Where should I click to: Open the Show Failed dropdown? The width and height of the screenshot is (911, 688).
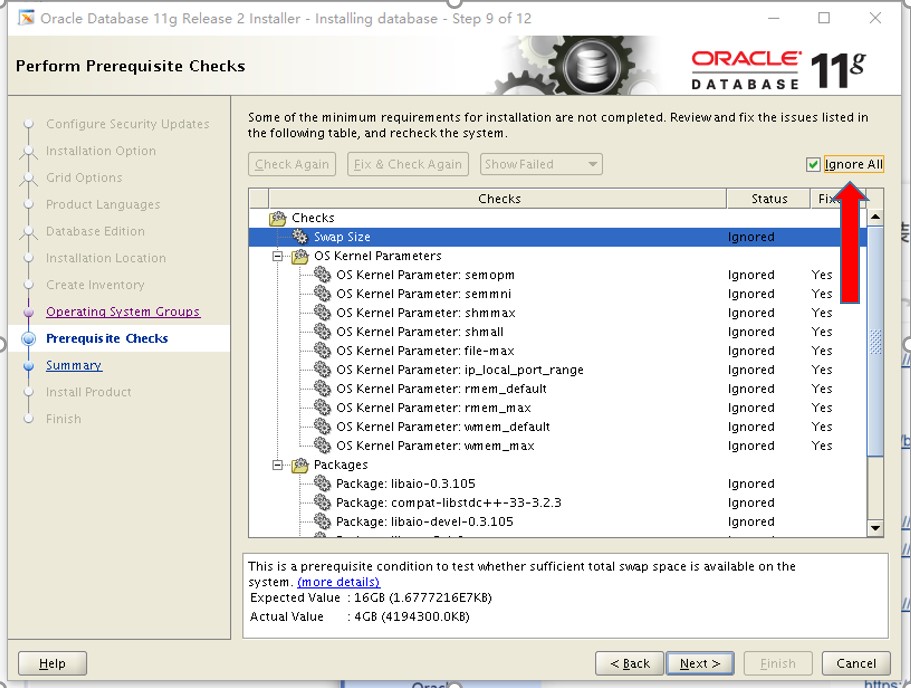point(541,164)
